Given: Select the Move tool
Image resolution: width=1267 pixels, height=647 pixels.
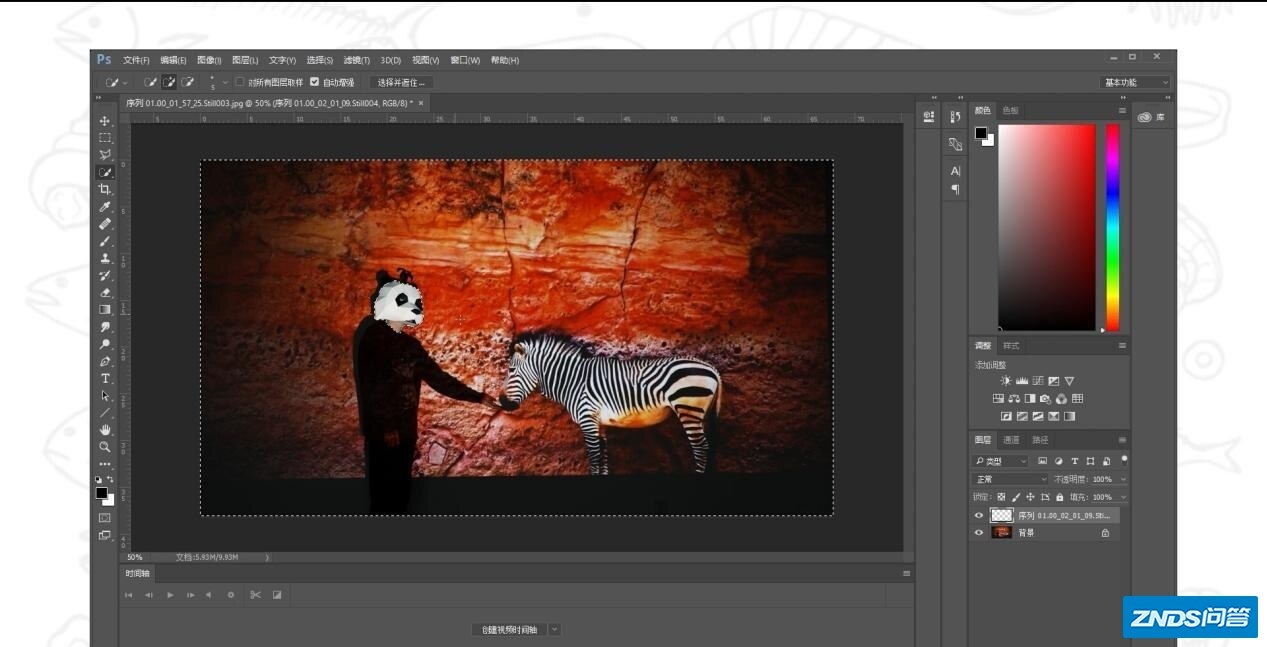Looking at the screenshot, I should [105, 121].
